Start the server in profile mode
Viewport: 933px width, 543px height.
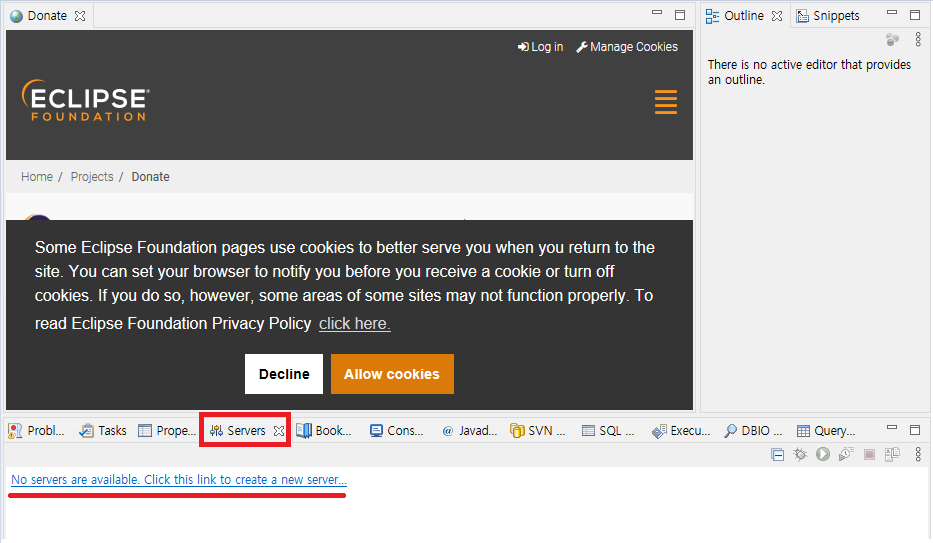coord(846,454)
